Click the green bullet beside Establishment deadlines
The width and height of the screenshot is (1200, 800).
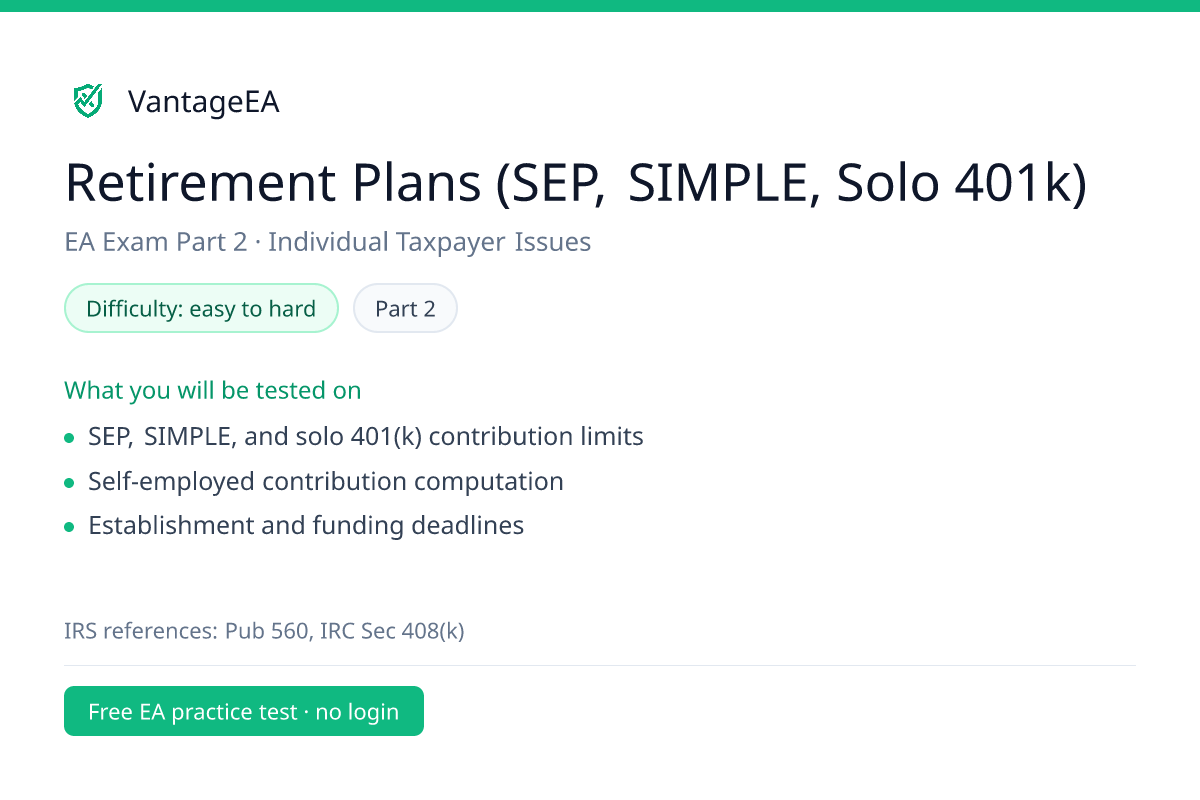coord(69,526)
